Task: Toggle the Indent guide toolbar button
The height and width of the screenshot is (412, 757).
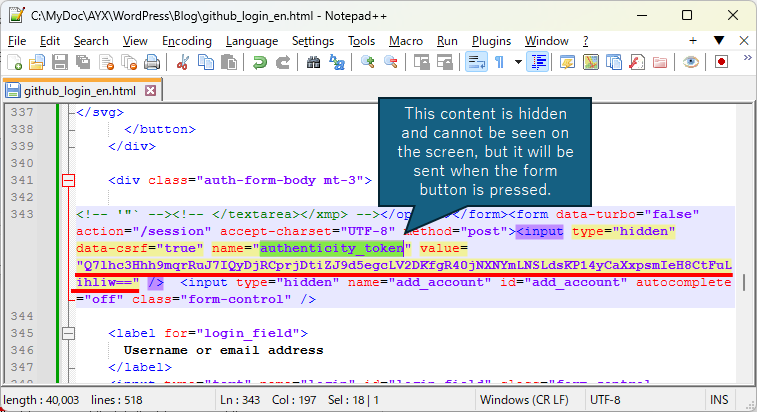Action: pos(538,62)
